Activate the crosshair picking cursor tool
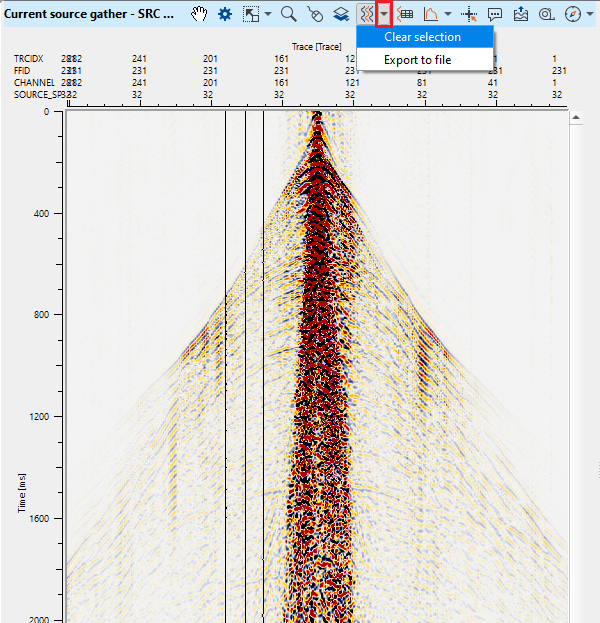 [469, 15]
